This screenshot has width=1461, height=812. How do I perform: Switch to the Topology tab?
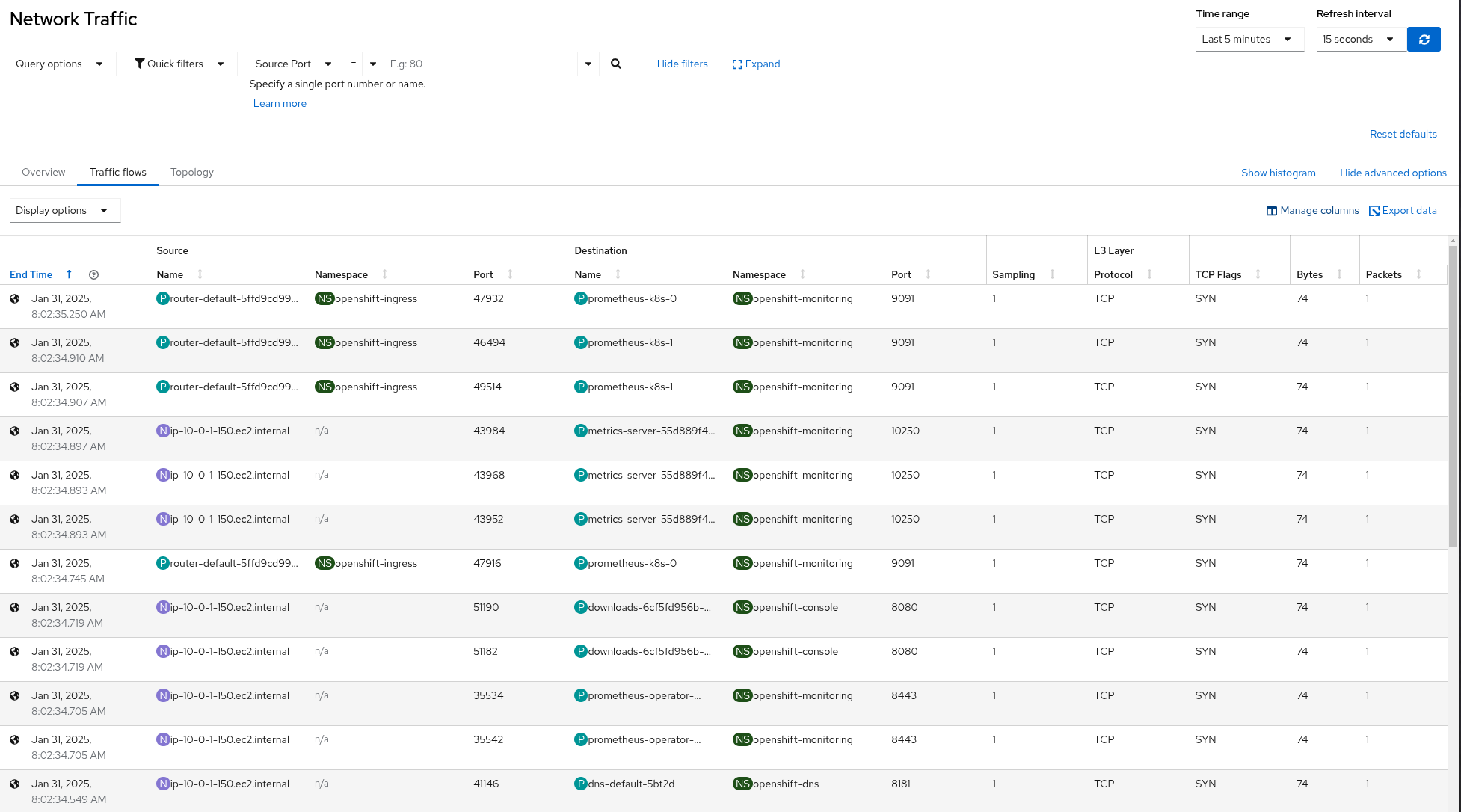[x=192, y=172]
